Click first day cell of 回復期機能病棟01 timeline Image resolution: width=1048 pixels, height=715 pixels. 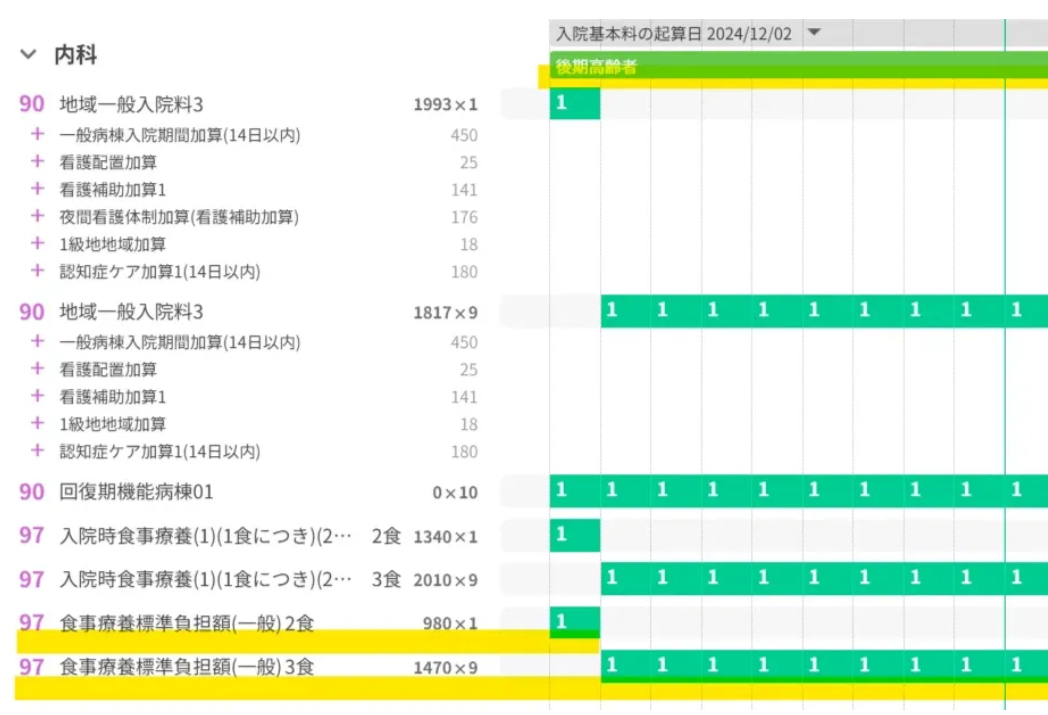coord(575,490)
